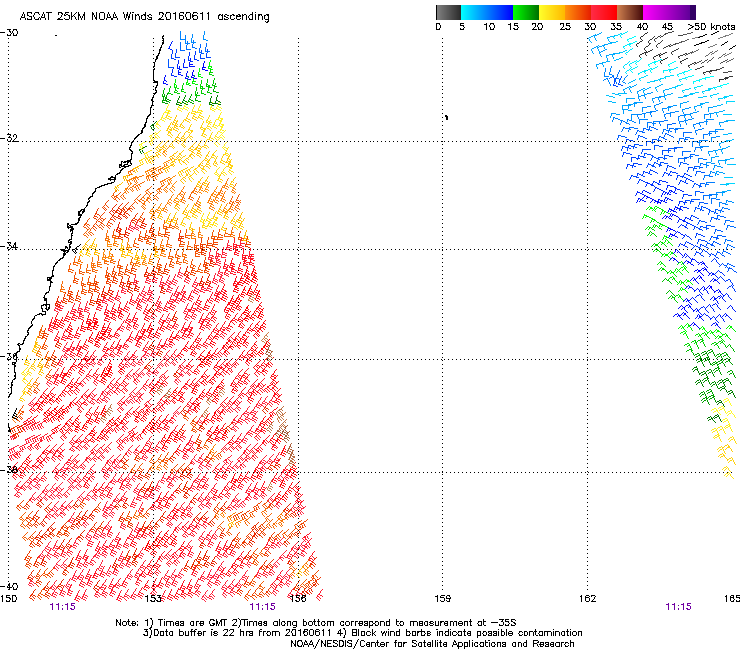Select the '30' legend scale label
The width and height of the screenshot is (740, 650).
tap(590, 27)
